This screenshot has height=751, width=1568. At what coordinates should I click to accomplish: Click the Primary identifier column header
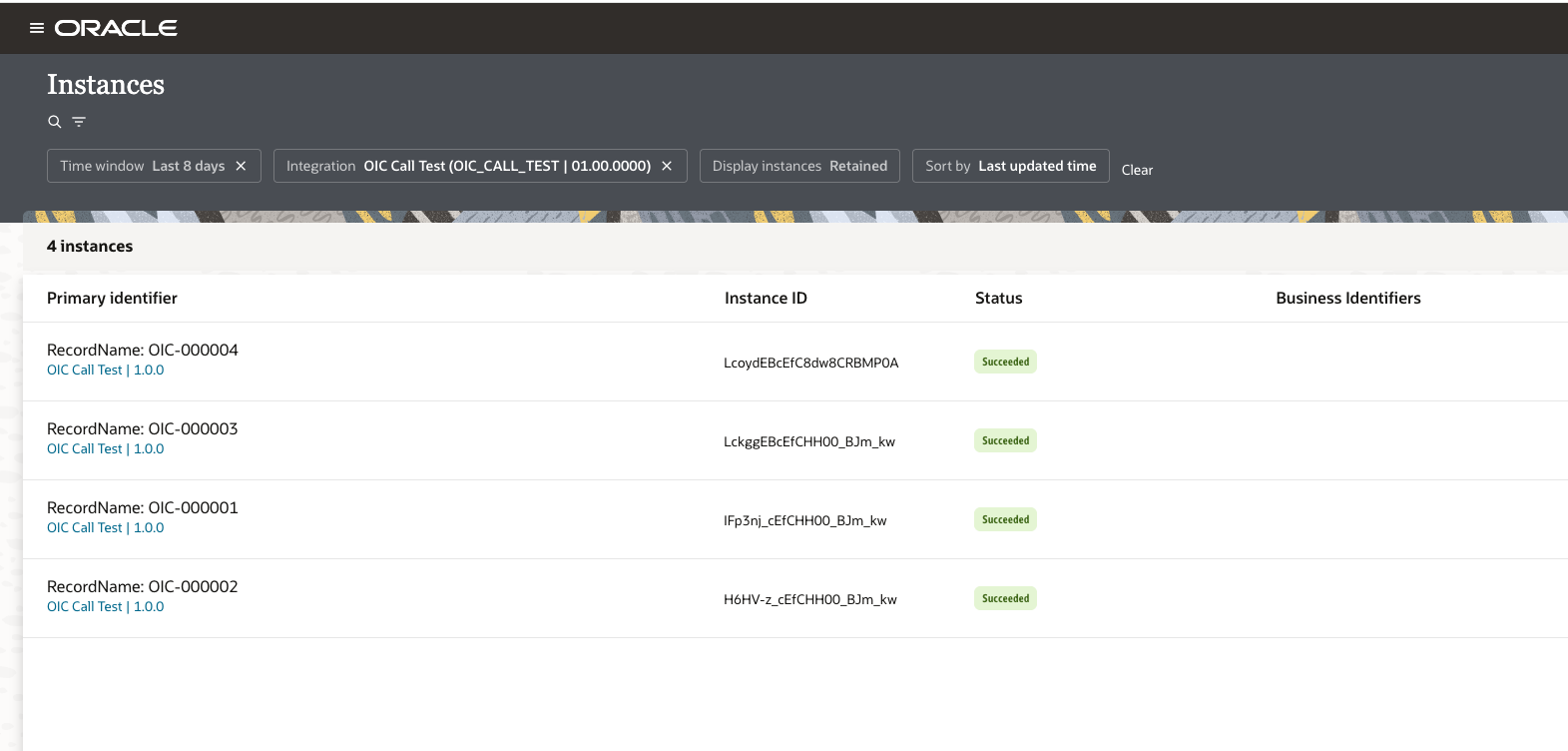pyautogui.click(x=112, y=298)
